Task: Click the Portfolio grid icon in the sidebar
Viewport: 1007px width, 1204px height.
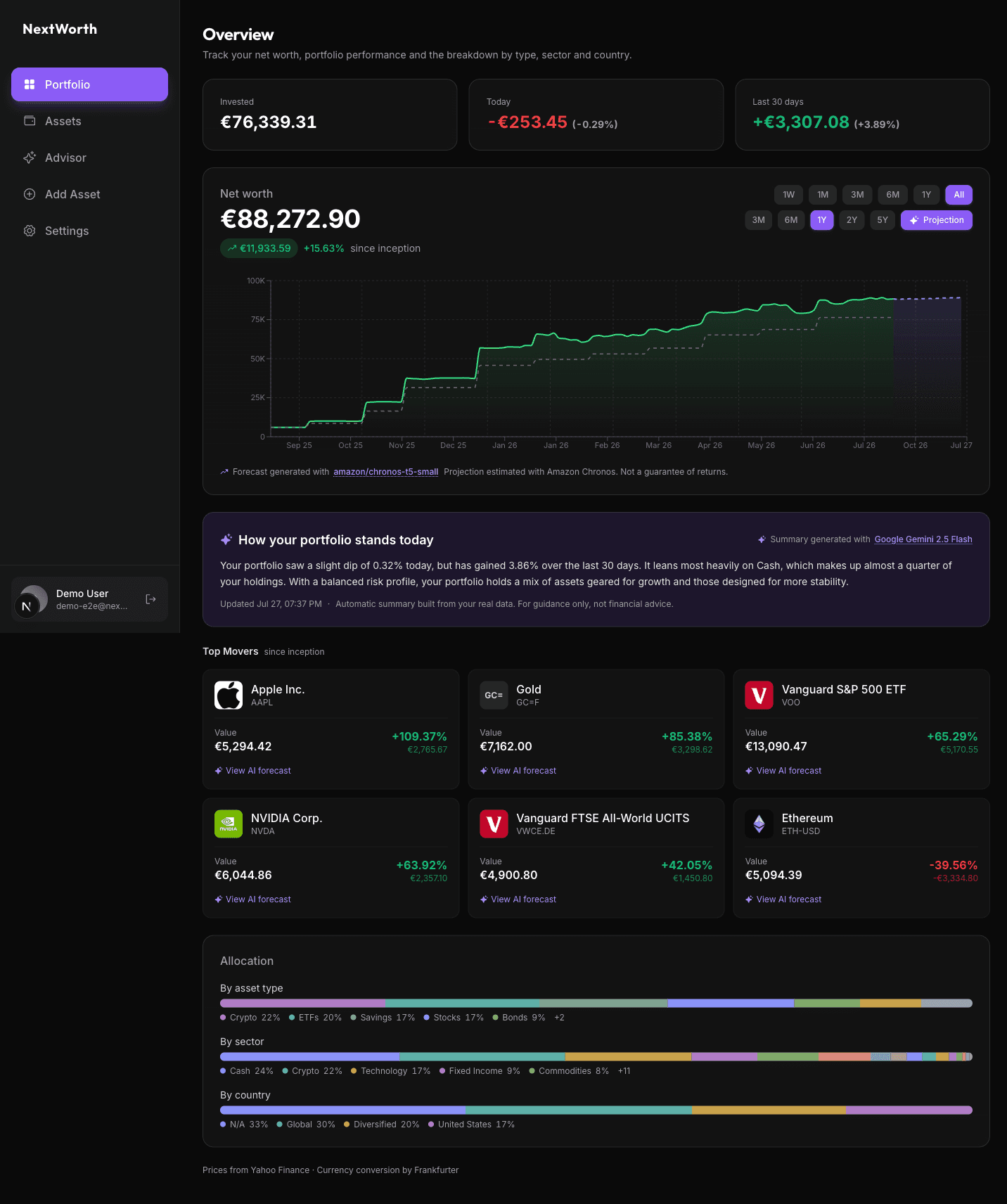Action: pyautogui.click(x=30, y=84)
